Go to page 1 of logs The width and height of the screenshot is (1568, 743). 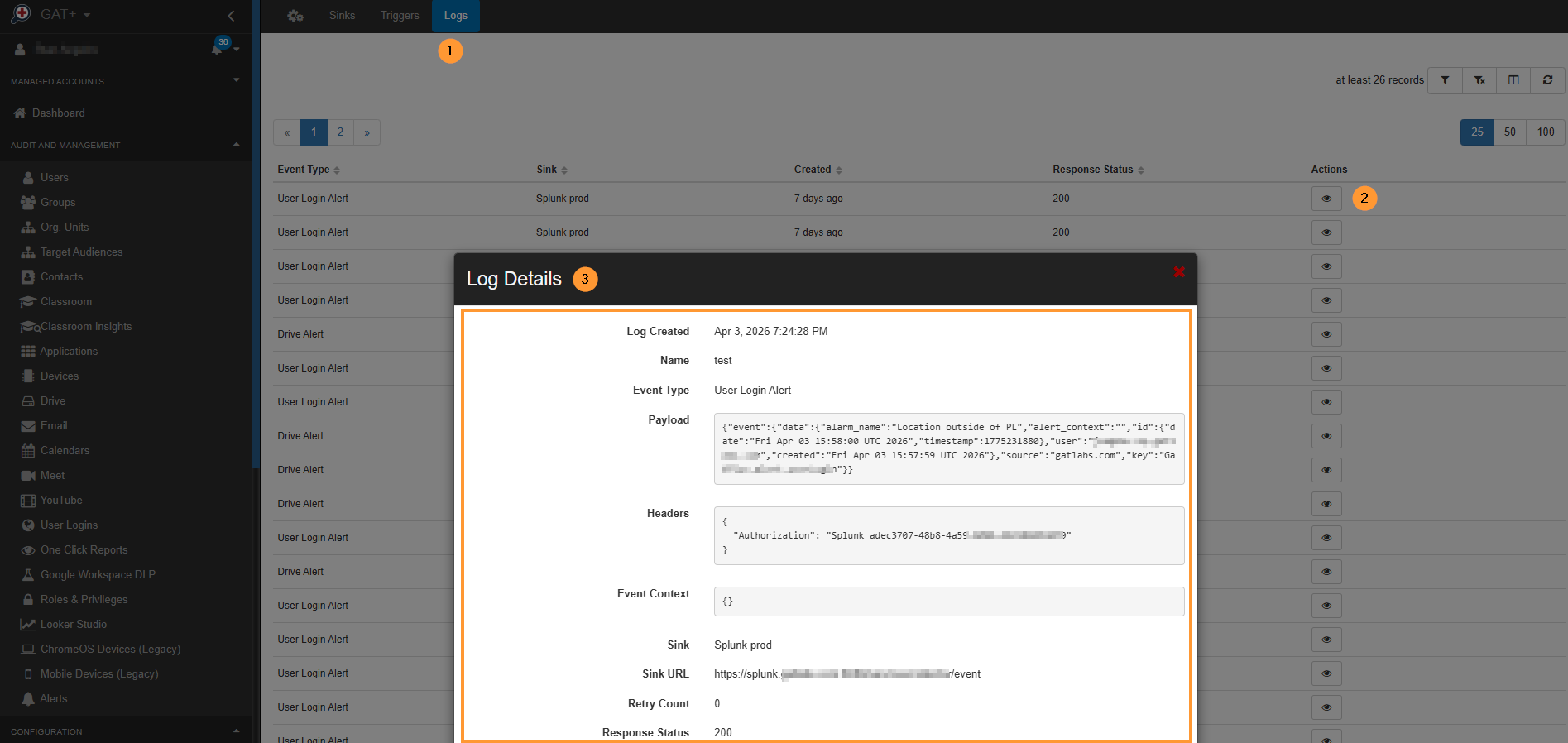tap(314, 132)
